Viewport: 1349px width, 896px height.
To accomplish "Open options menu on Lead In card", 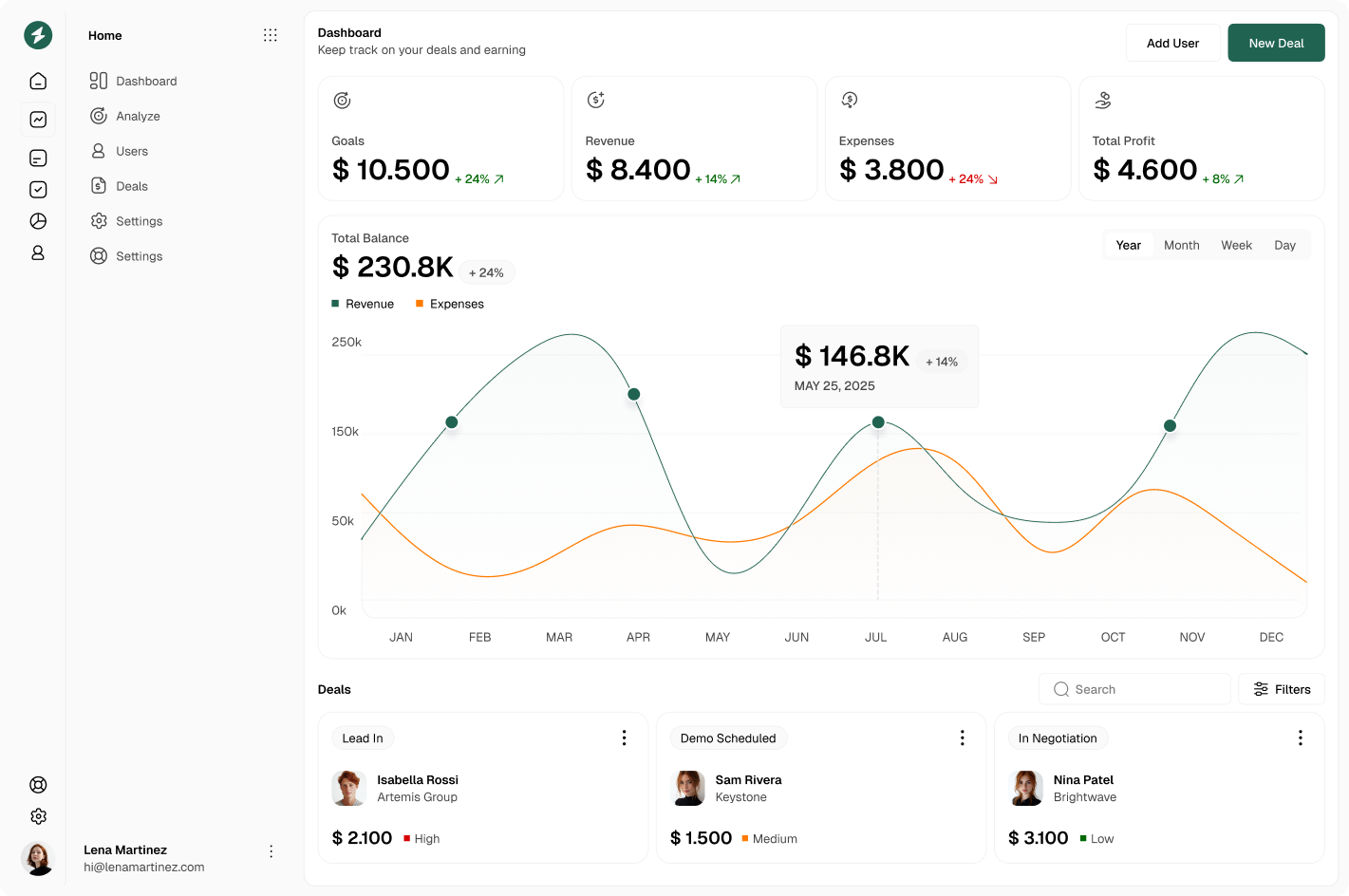I will pos(624,737).
